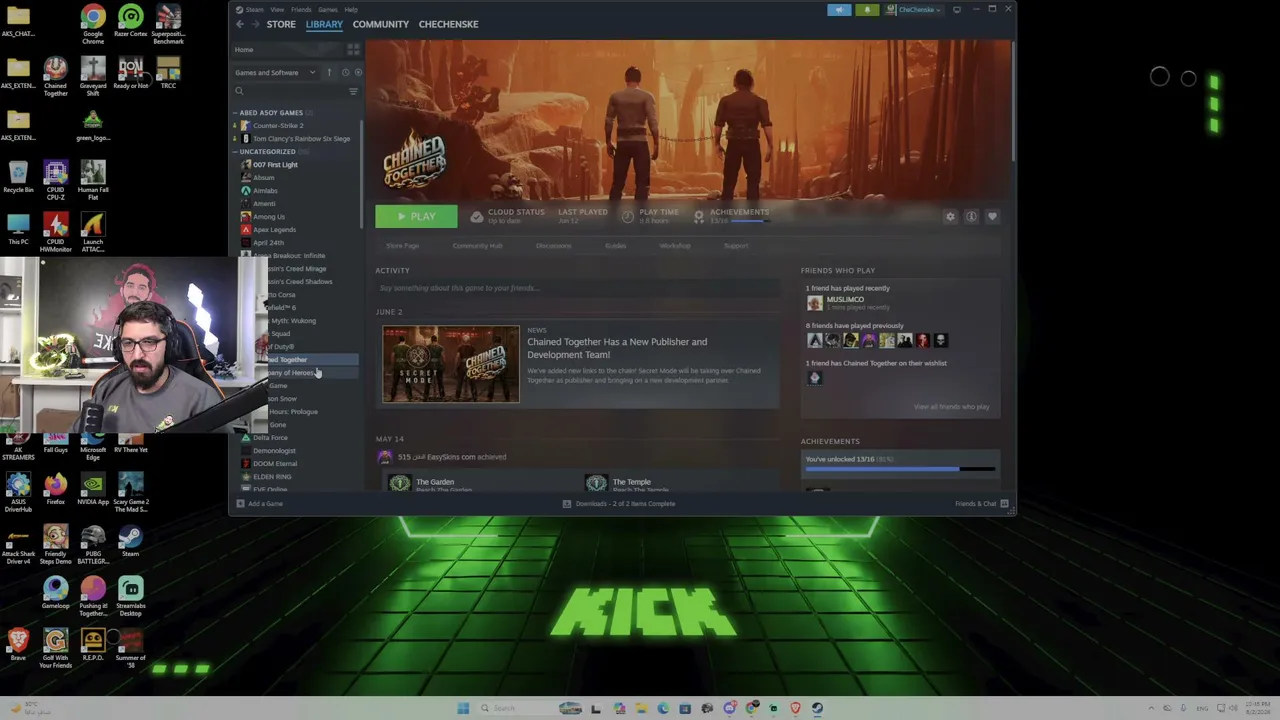Select Recycle Bin on desktop
Image resolution: width=1280 pixels, height=720 pixels.
(x=18, y=177)
